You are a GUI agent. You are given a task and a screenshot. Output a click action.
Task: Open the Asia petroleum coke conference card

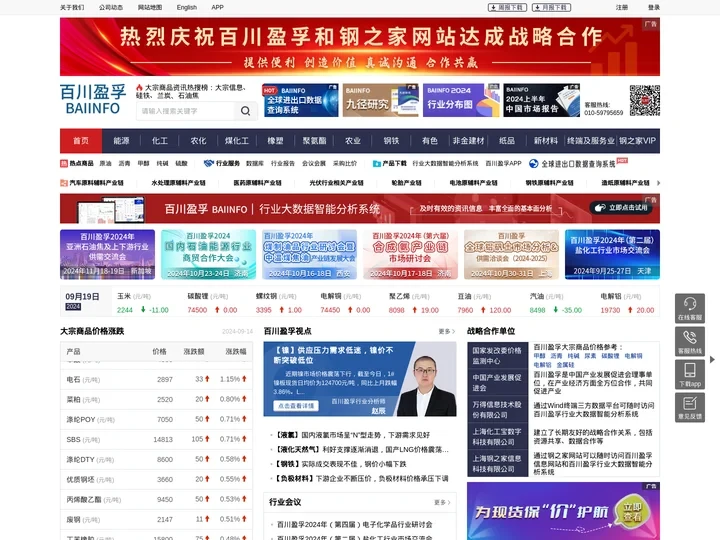click(x=107, y=254)
